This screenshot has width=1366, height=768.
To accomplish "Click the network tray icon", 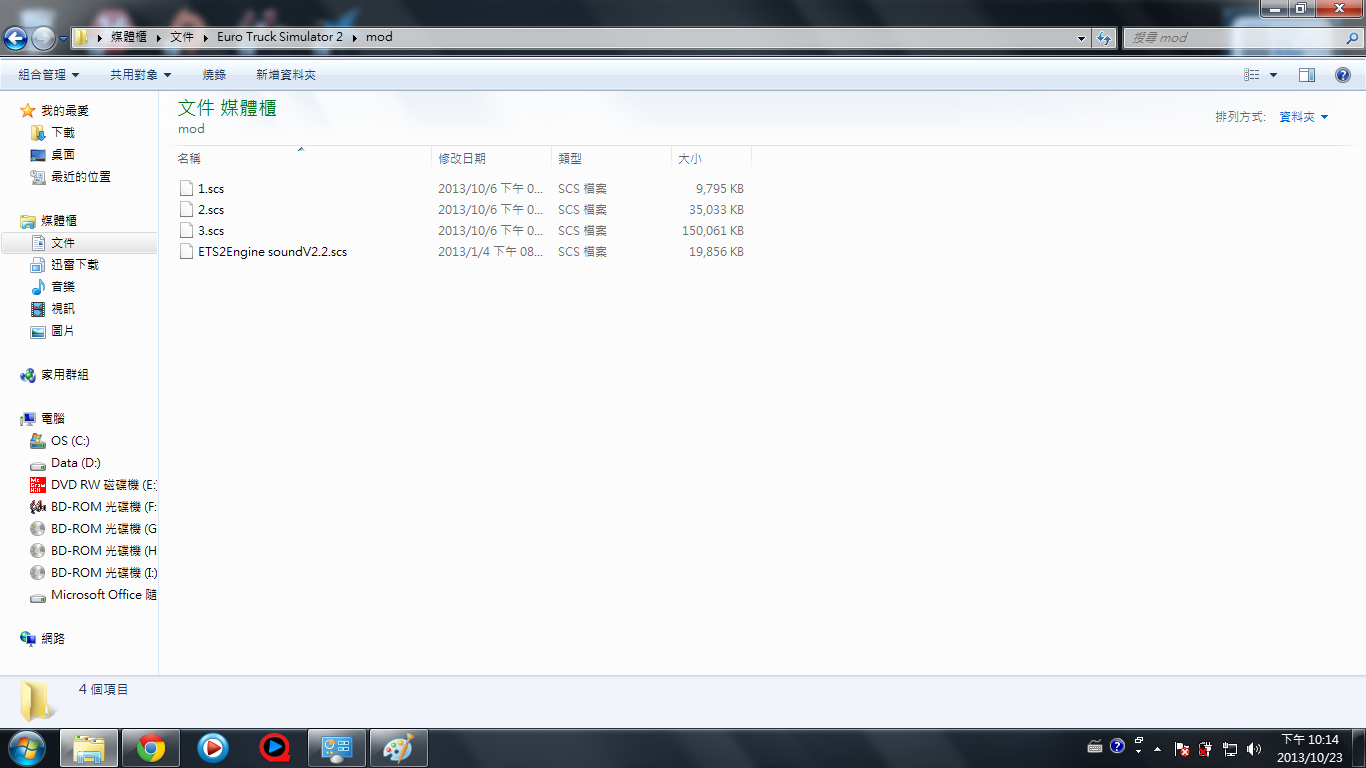I will [x=1230, y=748].
